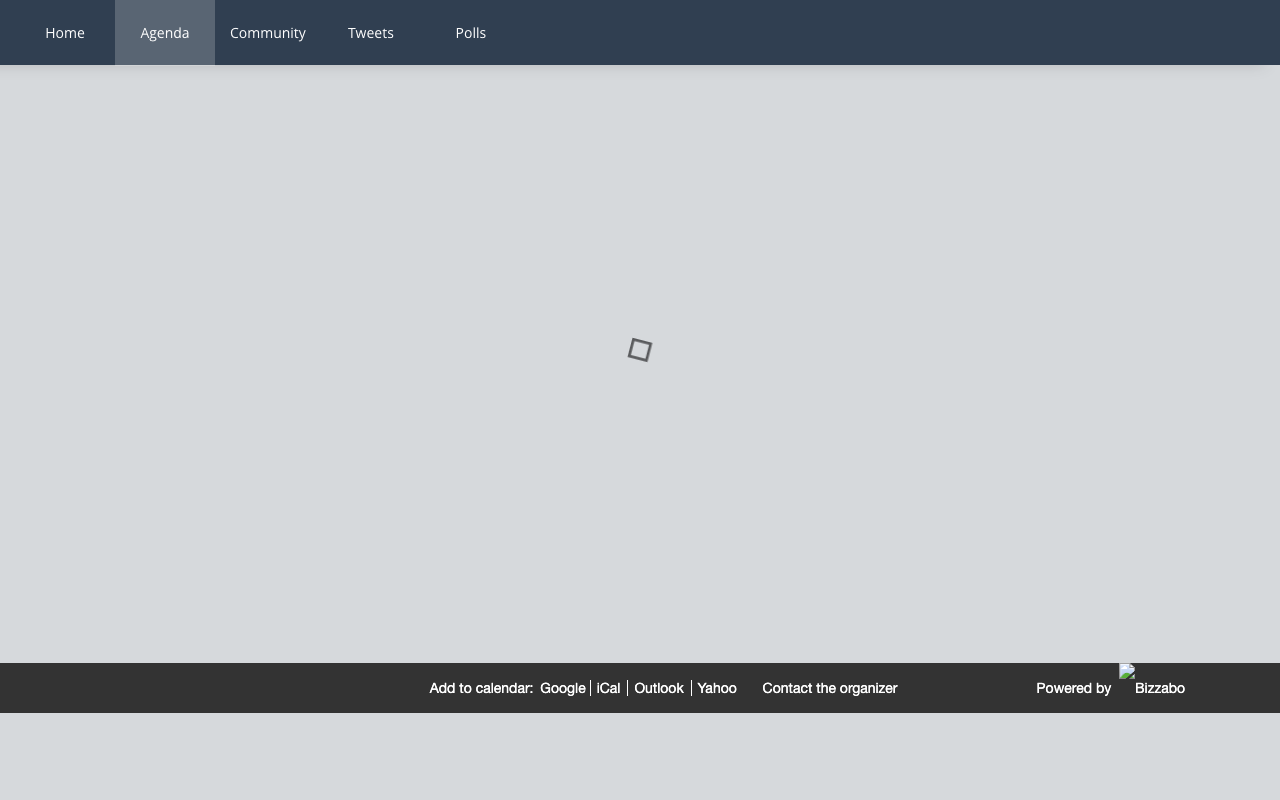Viewport: 1280px width, 800px height.
Task: Click the spinning loader icon
Action: coord(640,349)
